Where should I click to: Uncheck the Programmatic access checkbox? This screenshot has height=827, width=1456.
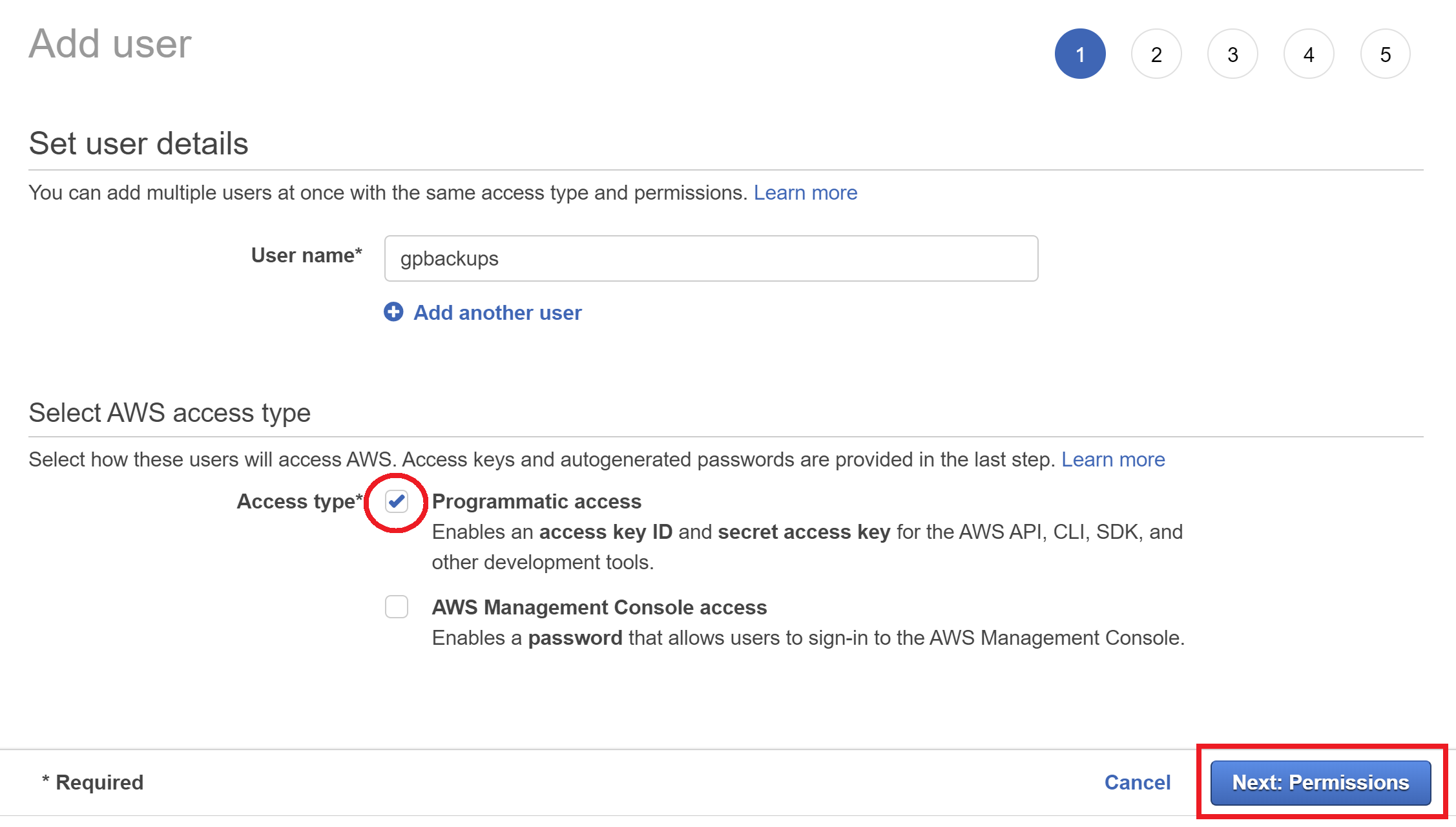(397, 501)
